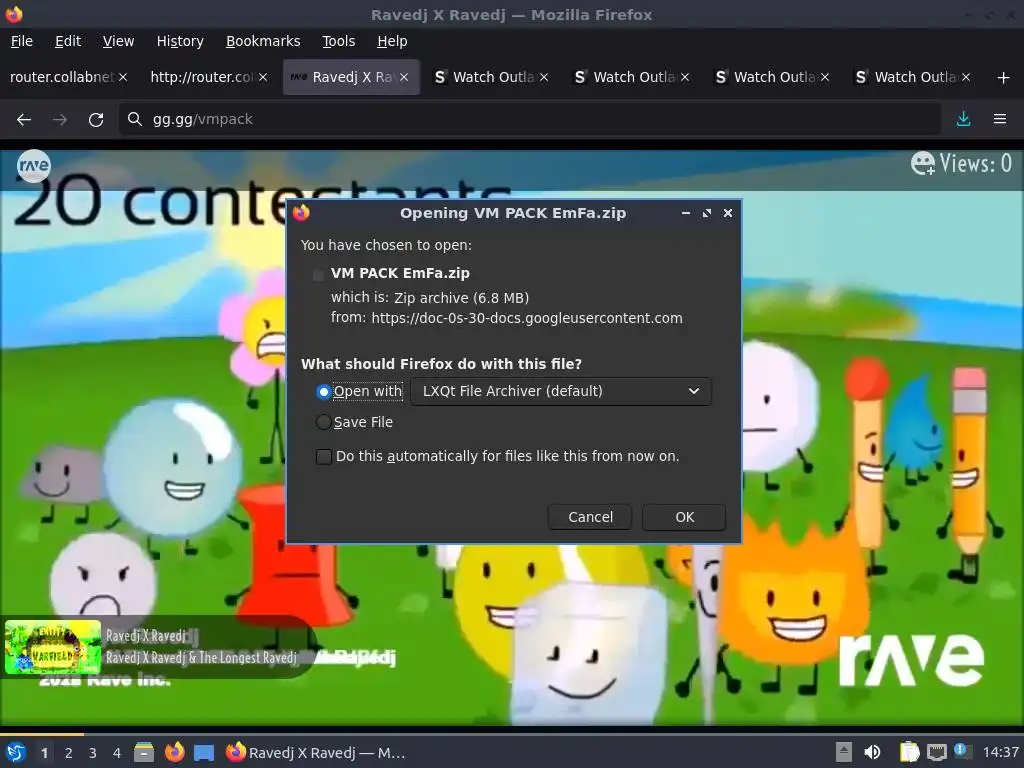
Task: Open the Firefox hamburger menu
Action: (1000, 119)
